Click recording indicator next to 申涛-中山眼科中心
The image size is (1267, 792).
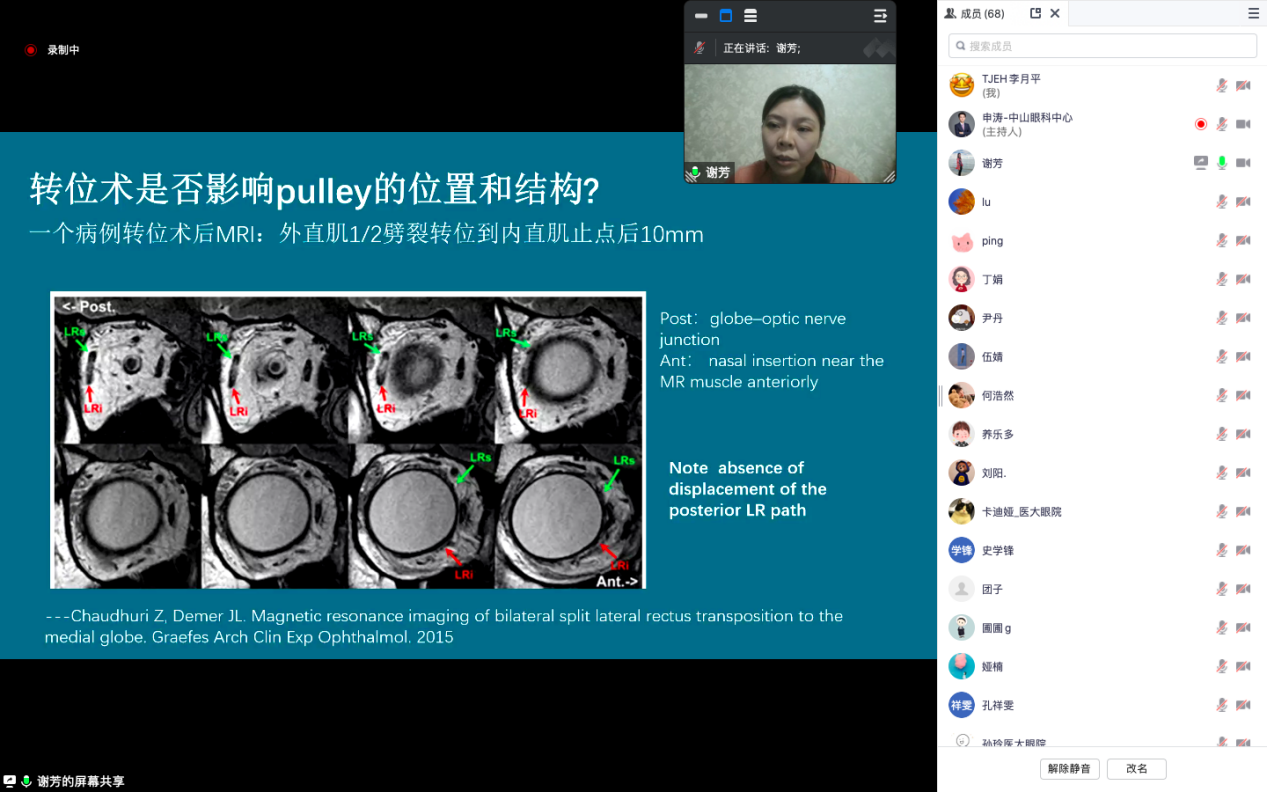[1201, 124]
